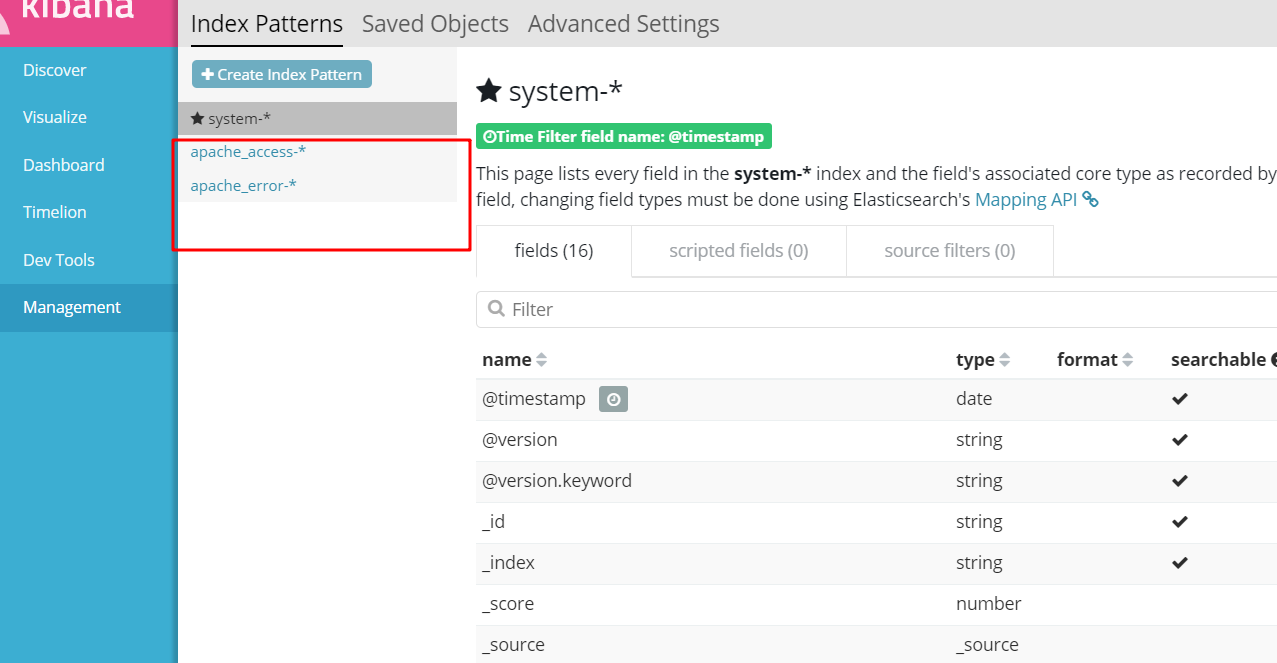
Task: Click the star icon beside system-* heading
Action: click(488, 91)
